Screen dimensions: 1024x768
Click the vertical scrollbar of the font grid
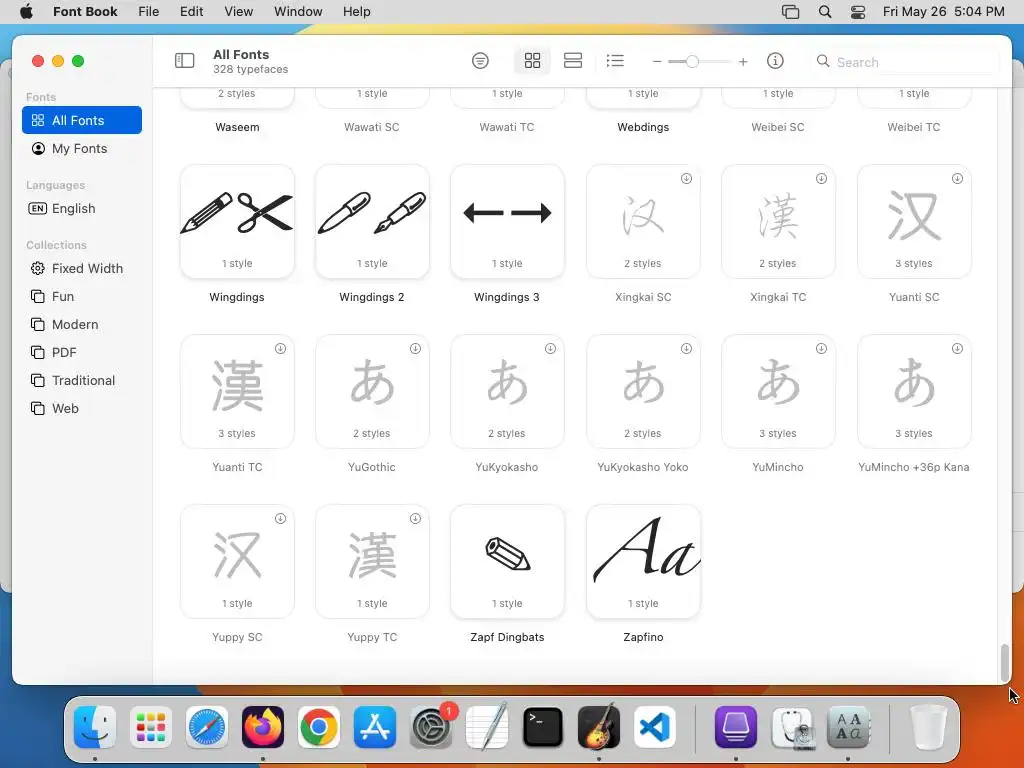1005,662
